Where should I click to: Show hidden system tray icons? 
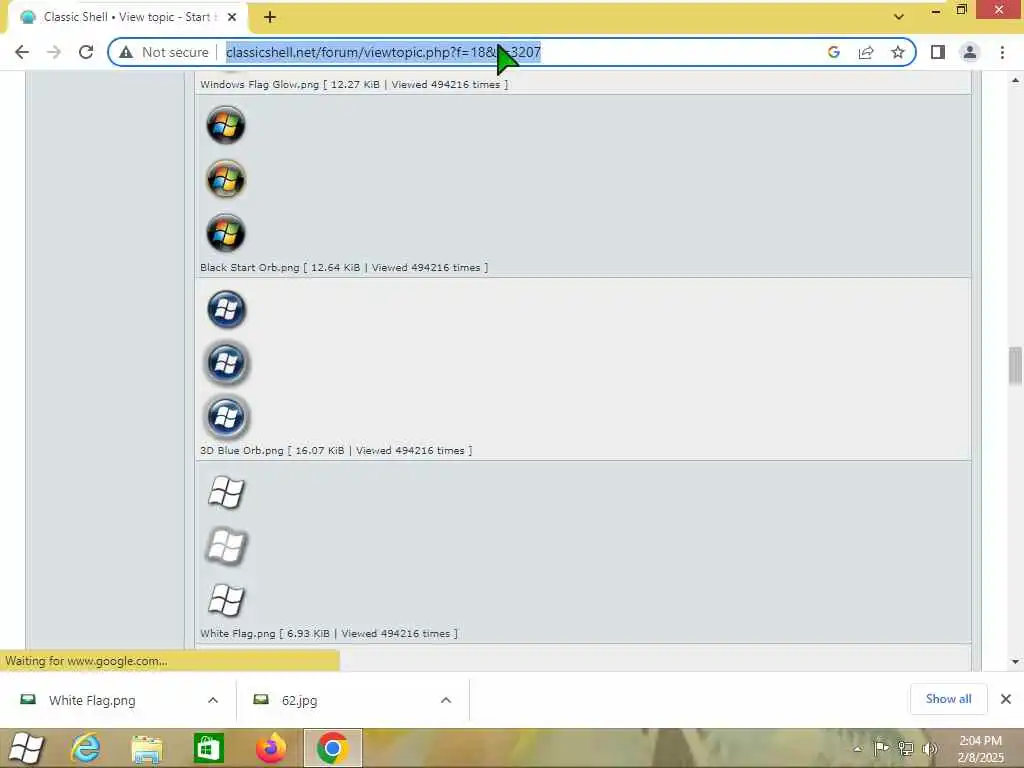(857, 749)
